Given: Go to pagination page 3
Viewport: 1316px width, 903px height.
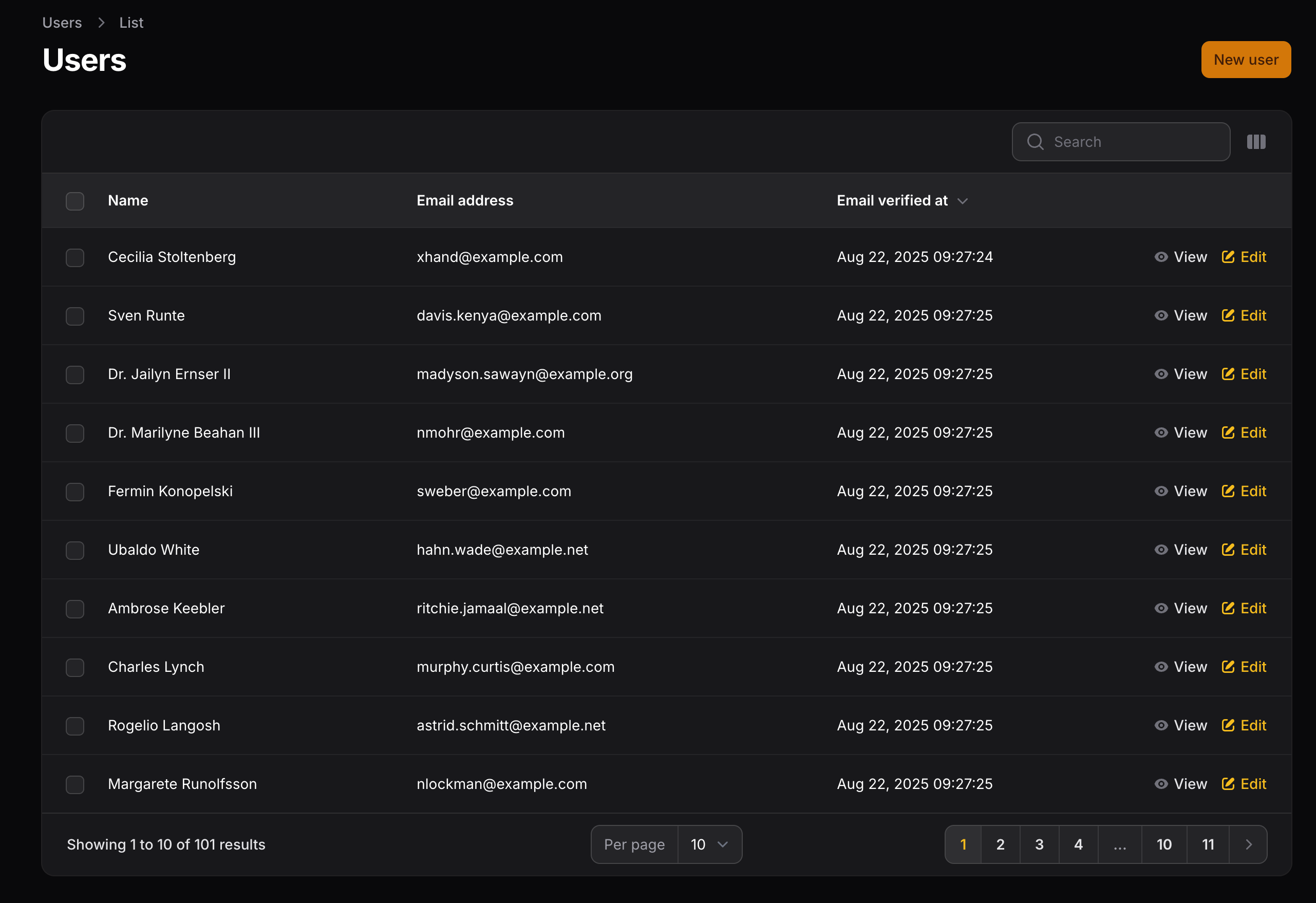Looking at the screenshot, I should 1039,844.
